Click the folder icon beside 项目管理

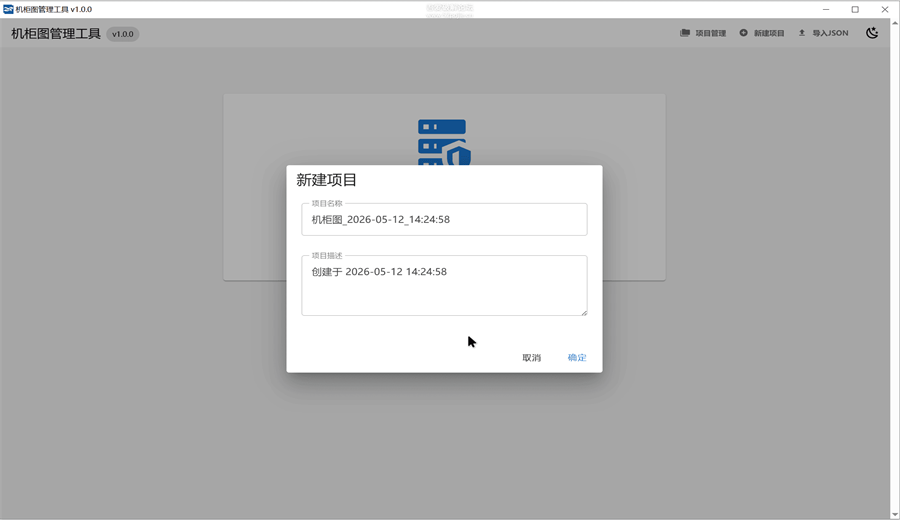[x=685, y=33]
